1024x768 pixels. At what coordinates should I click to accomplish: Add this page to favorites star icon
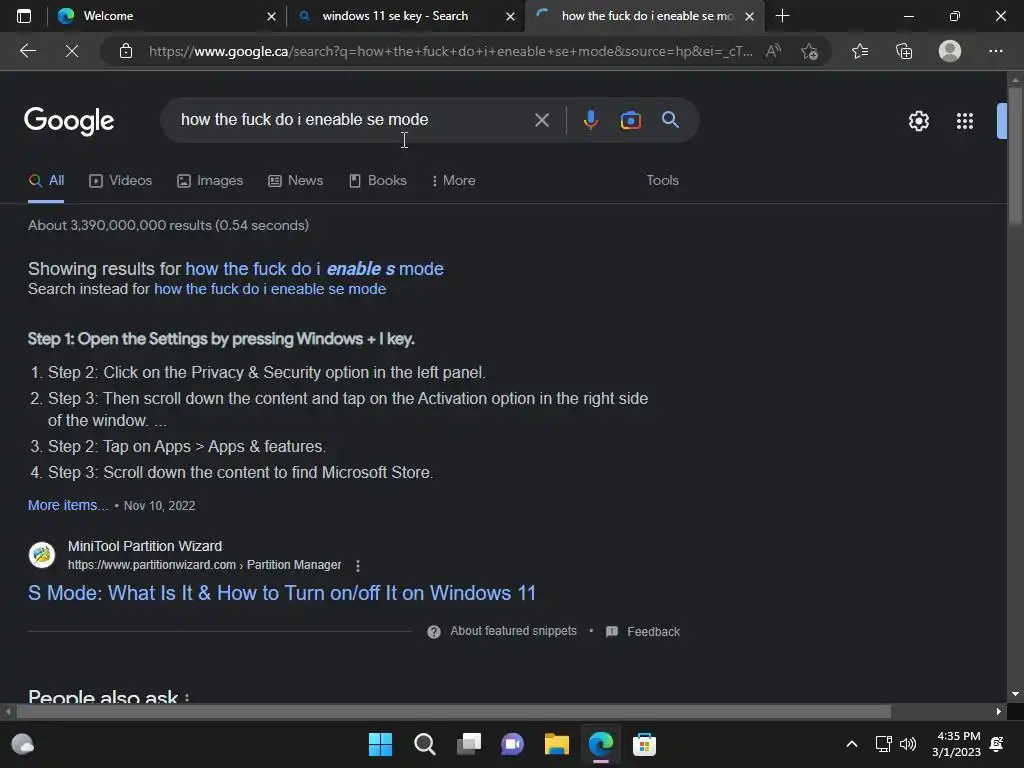(x=810, y=51)
